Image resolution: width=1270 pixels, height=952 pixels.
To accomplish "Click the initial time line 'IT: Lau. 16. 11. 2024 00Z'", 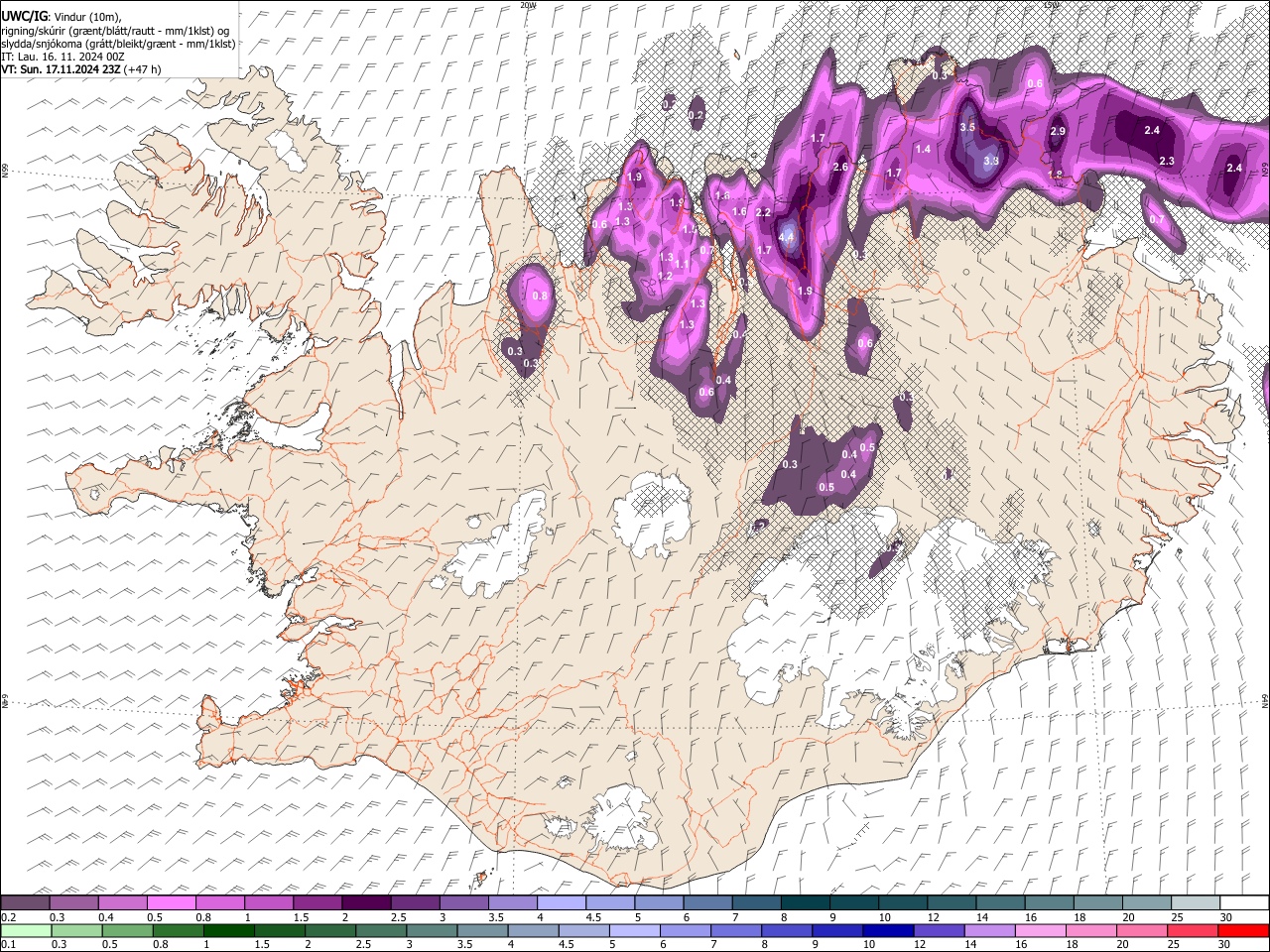I will click(x=63, y=57).
